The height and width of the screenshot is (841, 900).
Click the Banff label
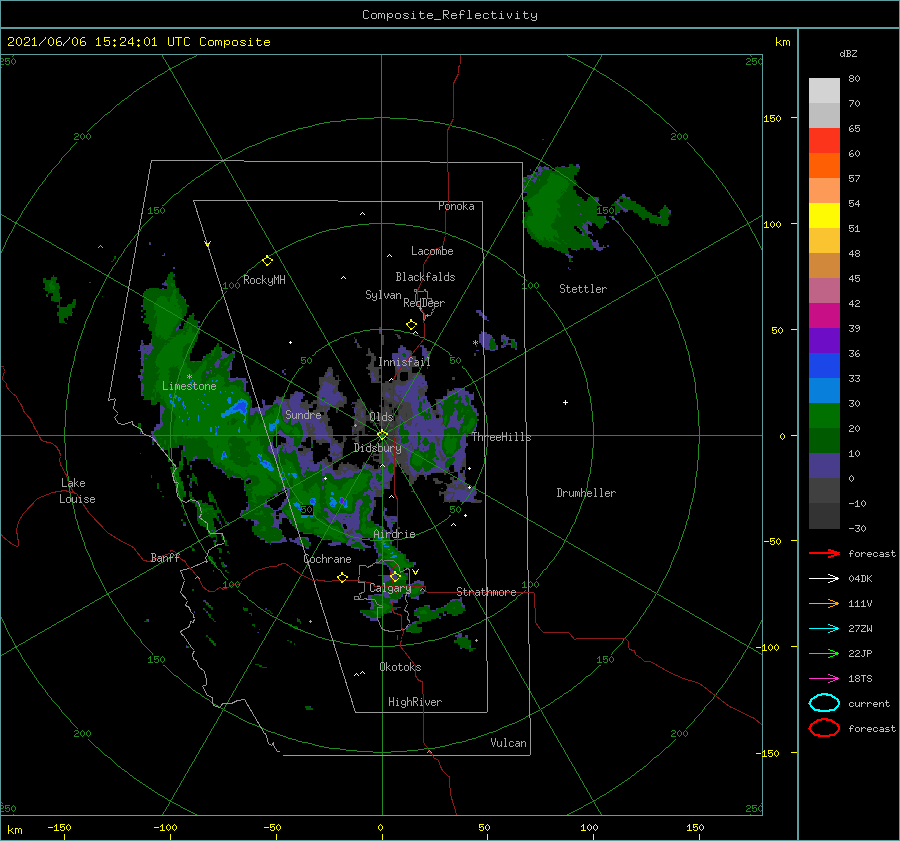165,557
